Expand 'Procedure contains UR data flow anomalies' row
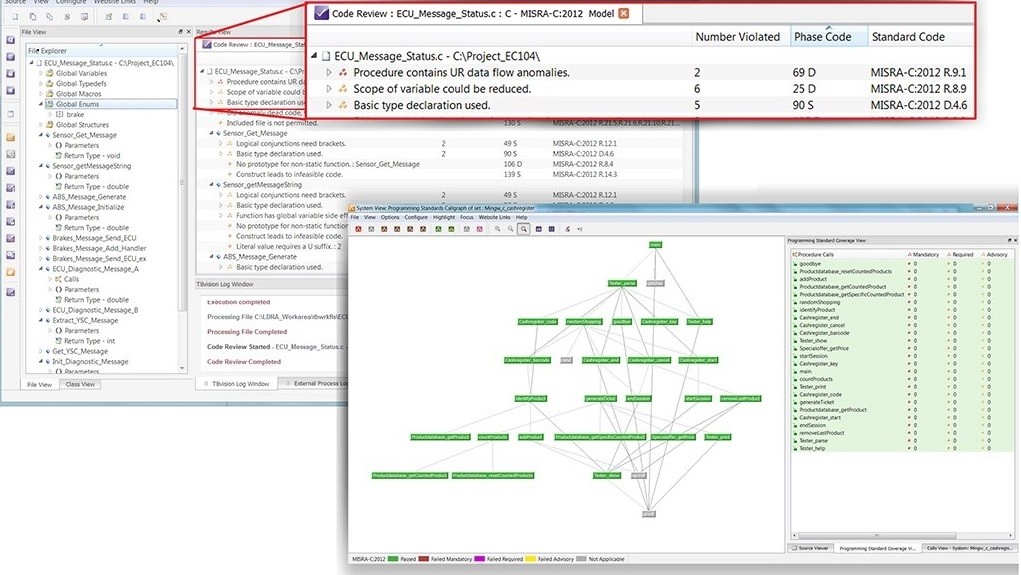The image size is (1021, 575). [330, 73]
